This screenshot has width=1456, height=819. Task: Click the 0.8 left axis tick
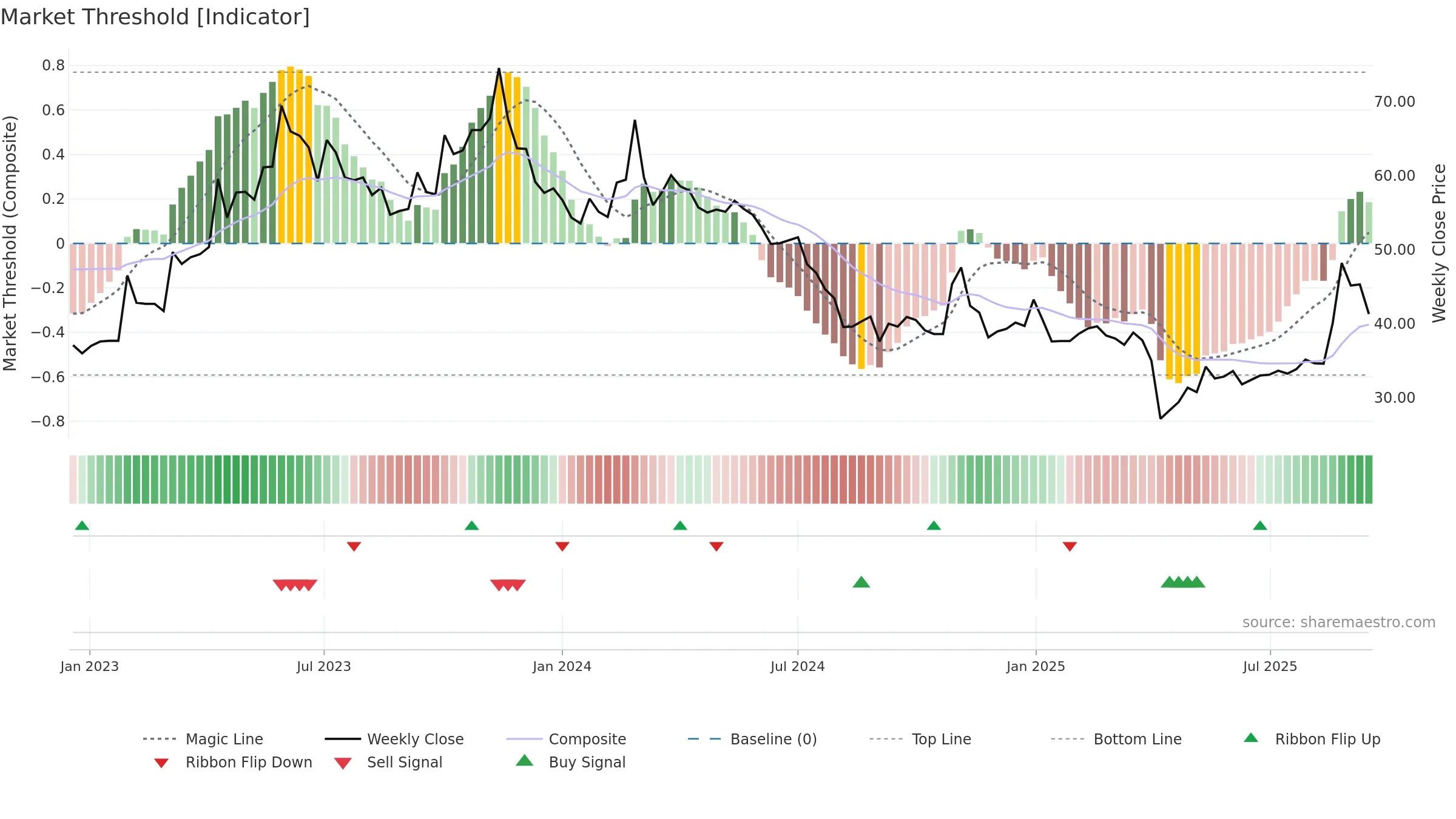coord(53,66)
